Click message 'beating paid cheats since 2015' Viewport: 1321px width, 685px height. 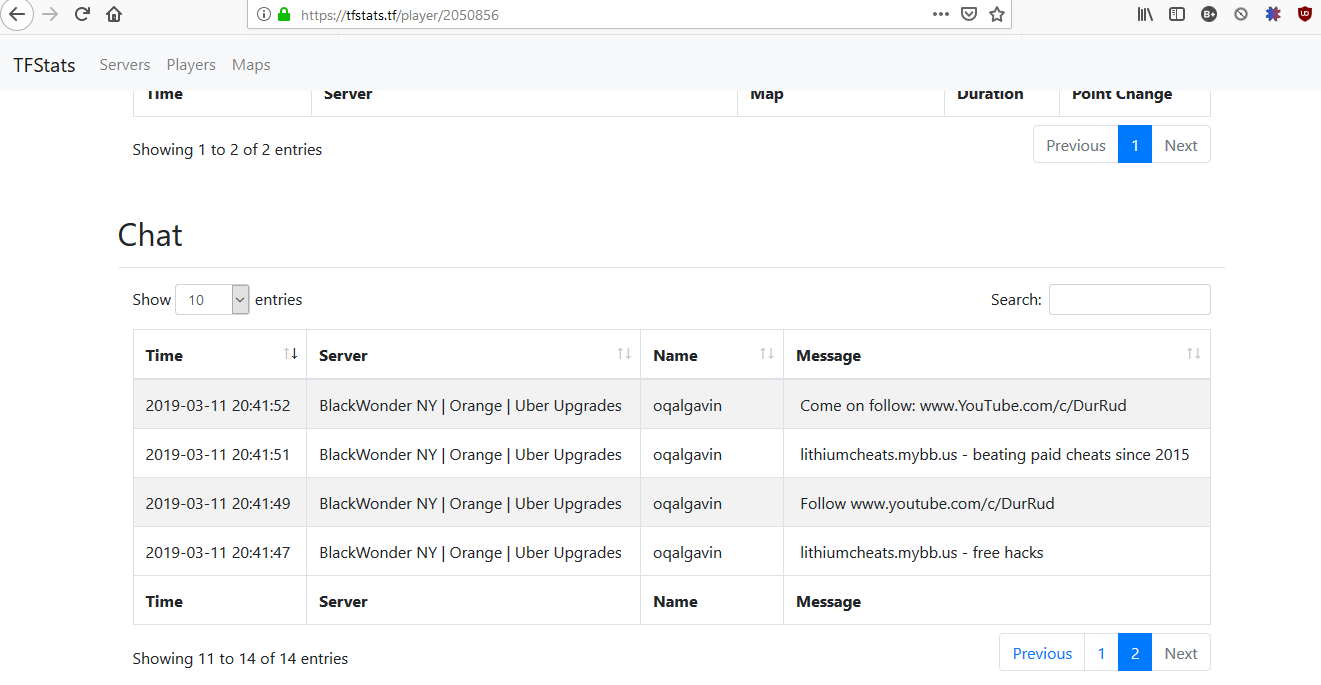pyautogui.click(x=1081, y=454)
